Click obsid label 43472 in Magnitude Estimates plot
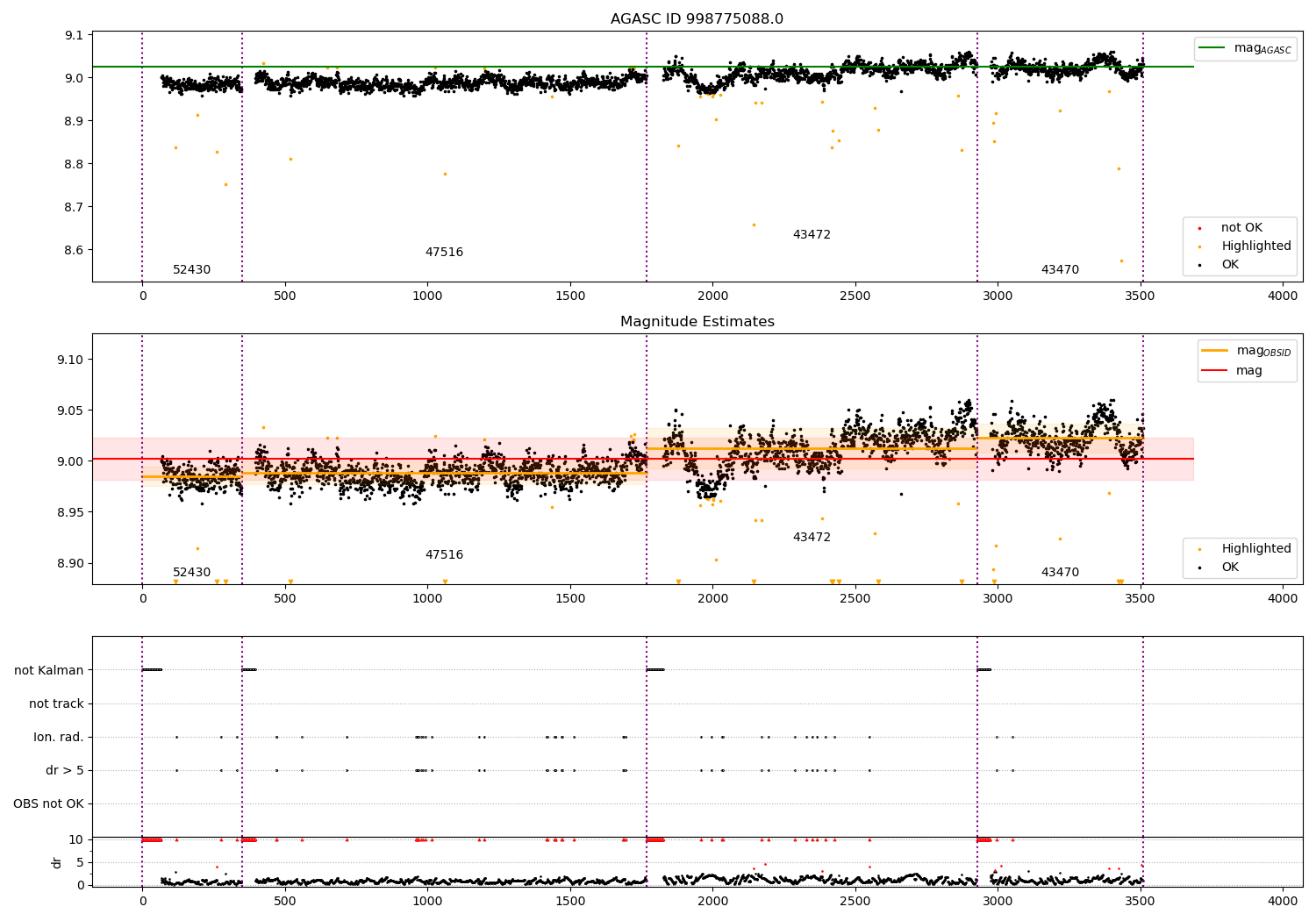 812,538
